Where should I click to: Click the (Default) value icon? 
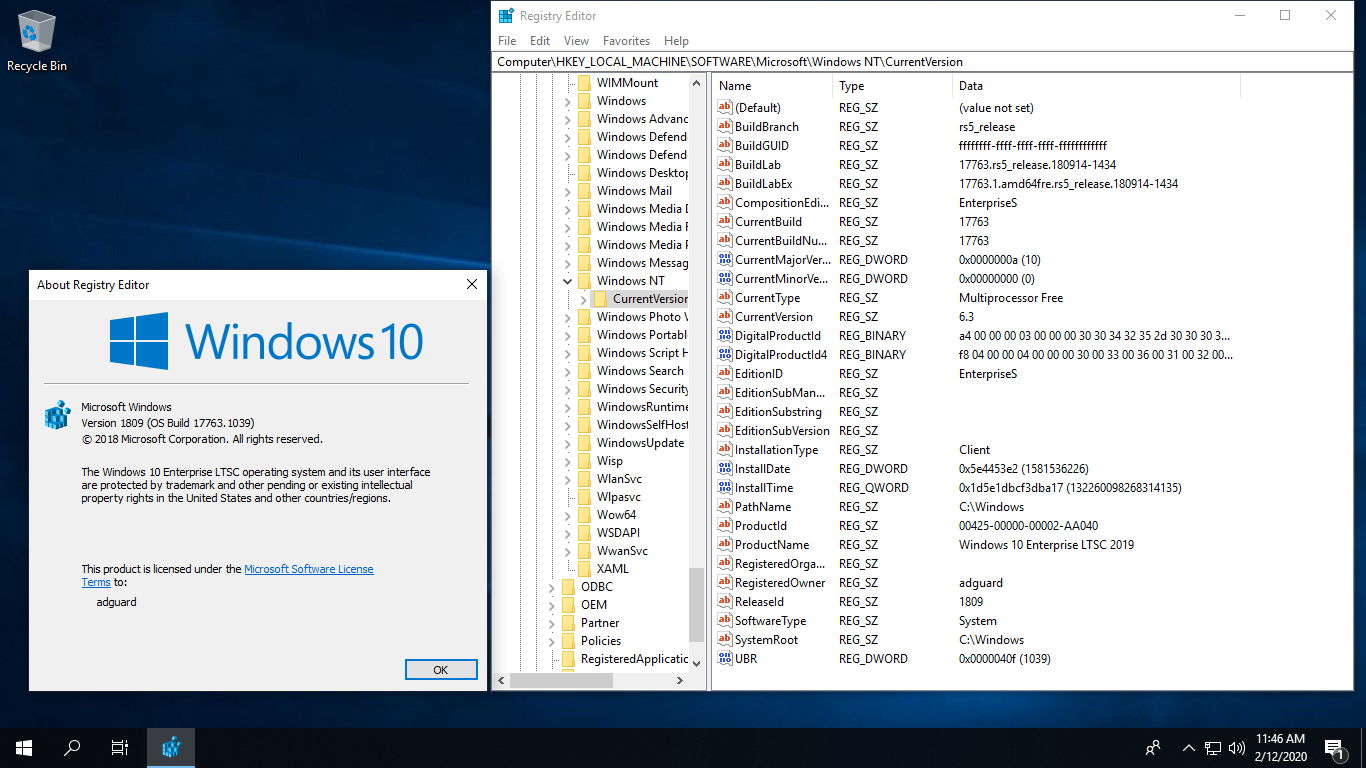725,108
